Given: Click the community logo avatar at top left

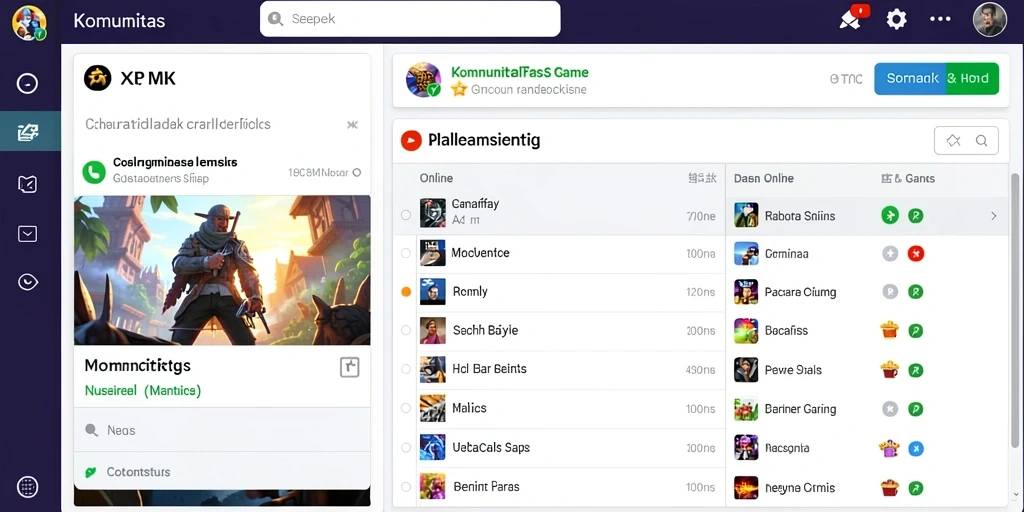Looking at the screenshot, I should point(29,23).
